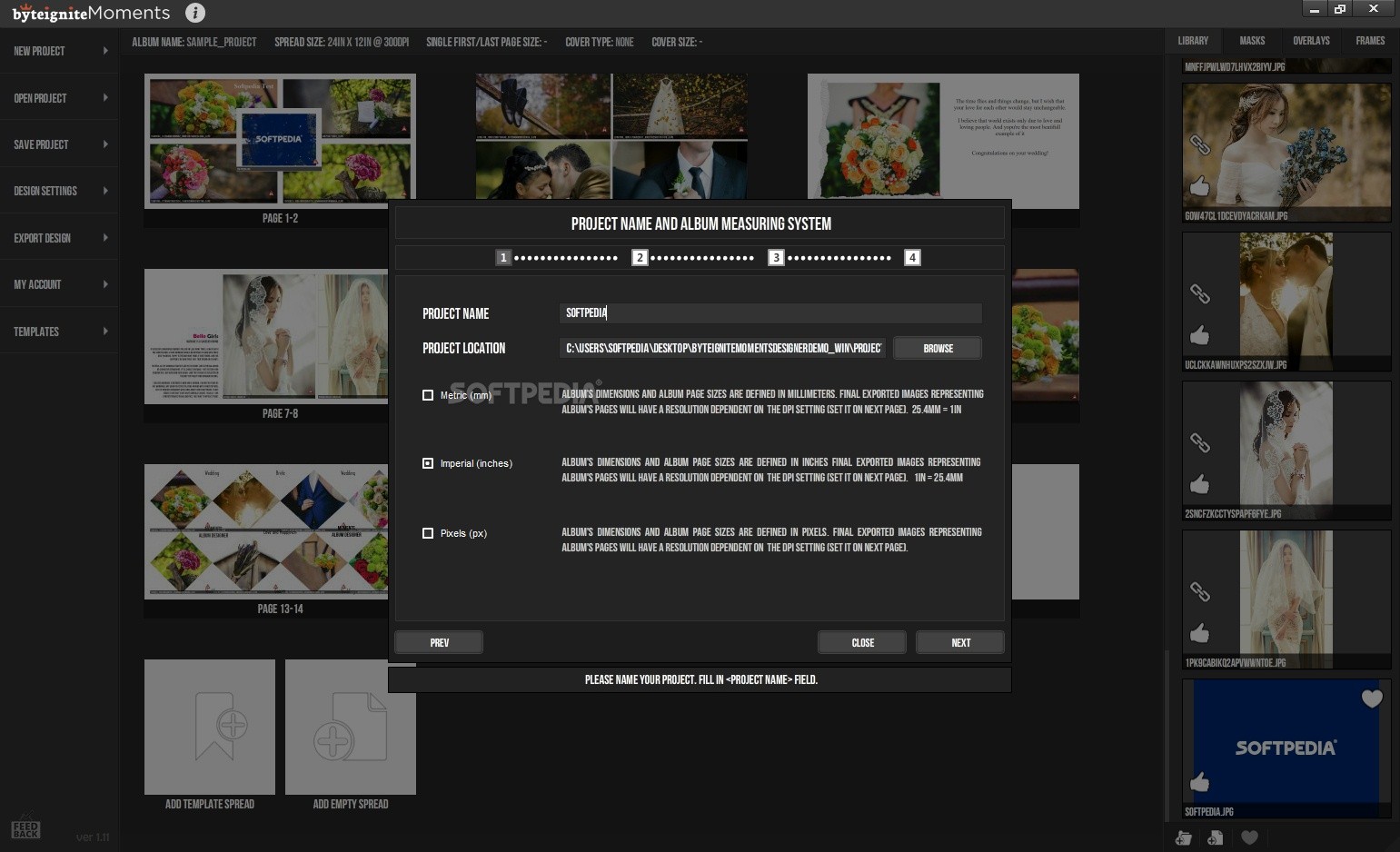Click the ver 1.11 version text

point(93,837)
